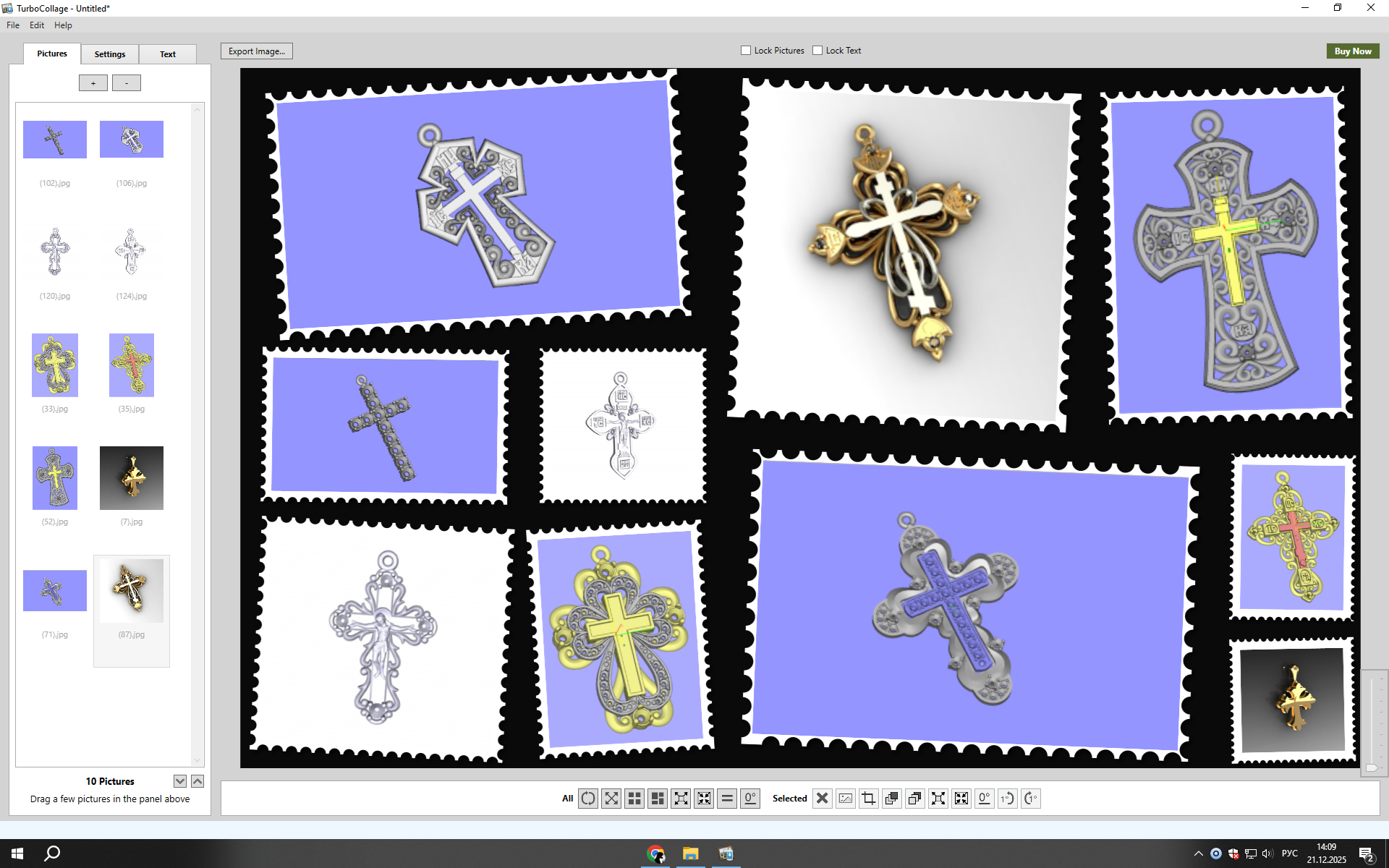The height and width of the screenshot is (868, 1389).
Task: Click the grid layout icon for all pictures
Action: [634, 799]
